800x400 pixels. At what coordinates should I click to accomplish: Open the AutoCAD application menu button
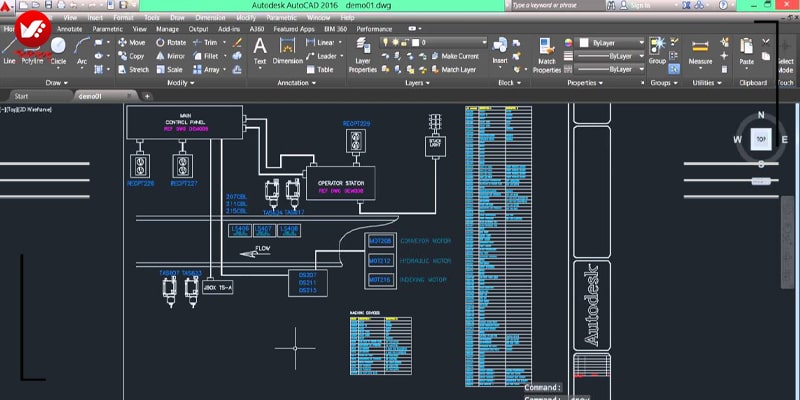(6, 6)
